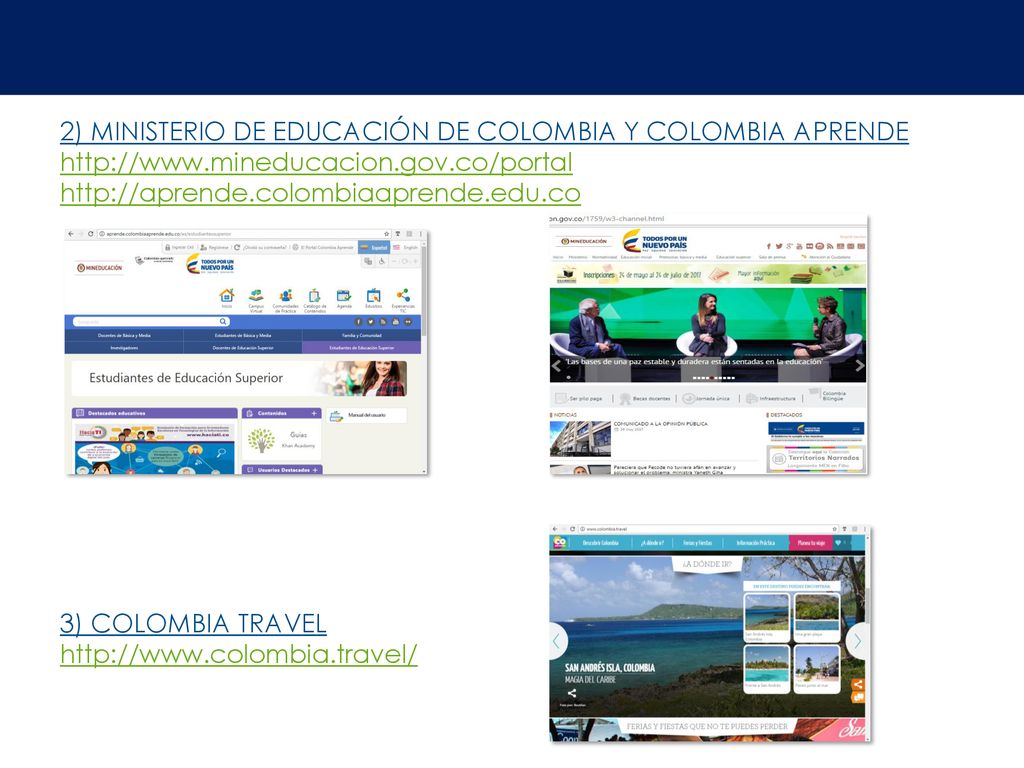Click Planea tu viaje pink button
The width and height of the screenshot is (1024, 768).
click(x=811, y=543)
